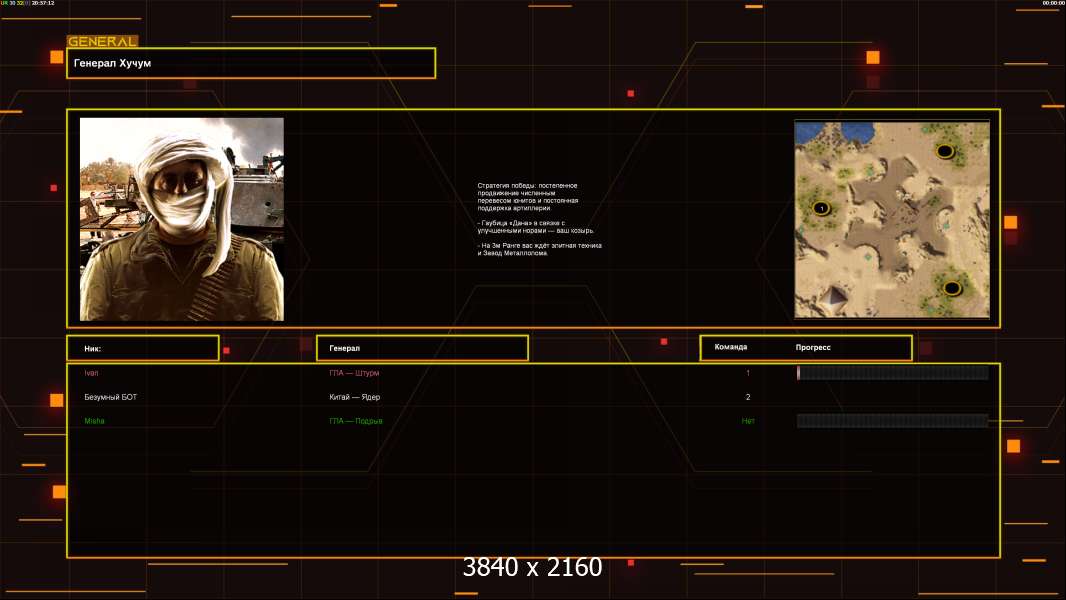Viewport: 1066px width, 600px height.
Task: Click start position marker 1 on the minimap
Action: [821, 208]
